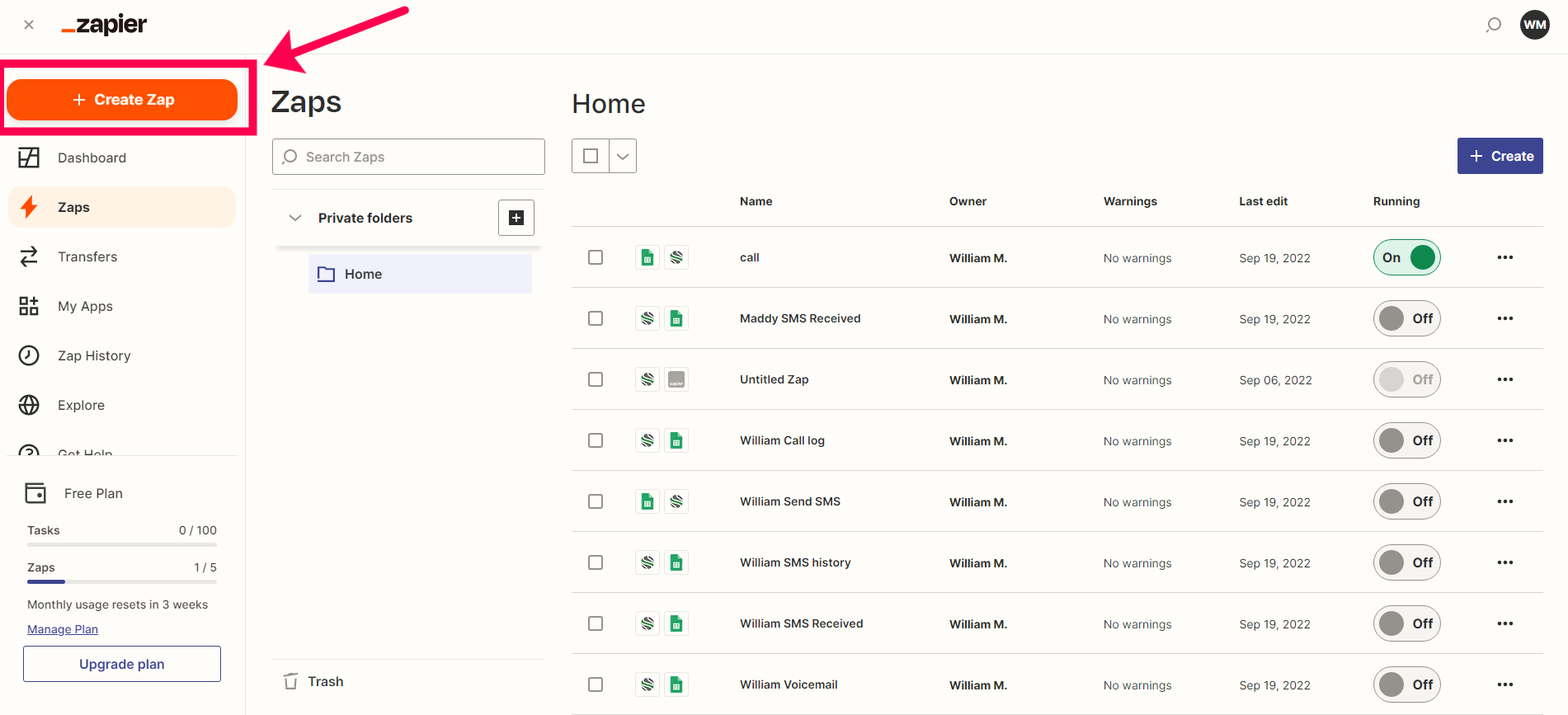The width and height of the screenshot is (1568, 715).
Task: Click the orange Create Zap button
Action: point(122,100)
